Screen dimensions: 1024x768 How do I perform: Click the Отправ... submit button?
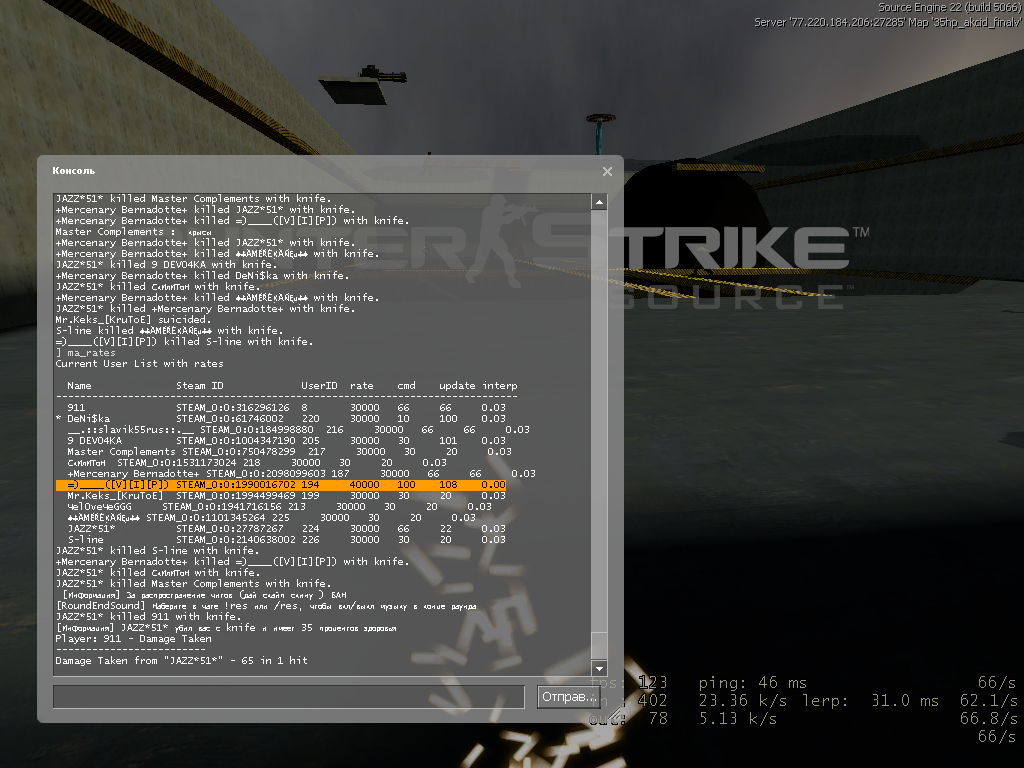pyautogui.click(x=568, y=697)
